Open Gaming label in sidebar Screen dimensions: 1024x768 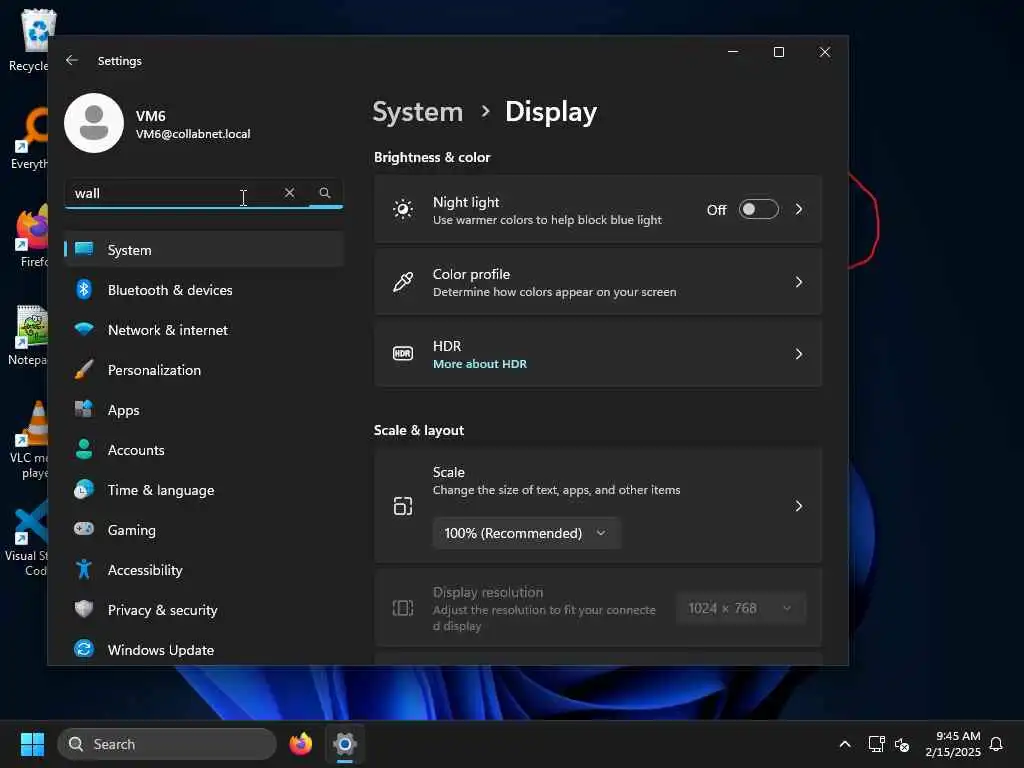tap(132, 530)
